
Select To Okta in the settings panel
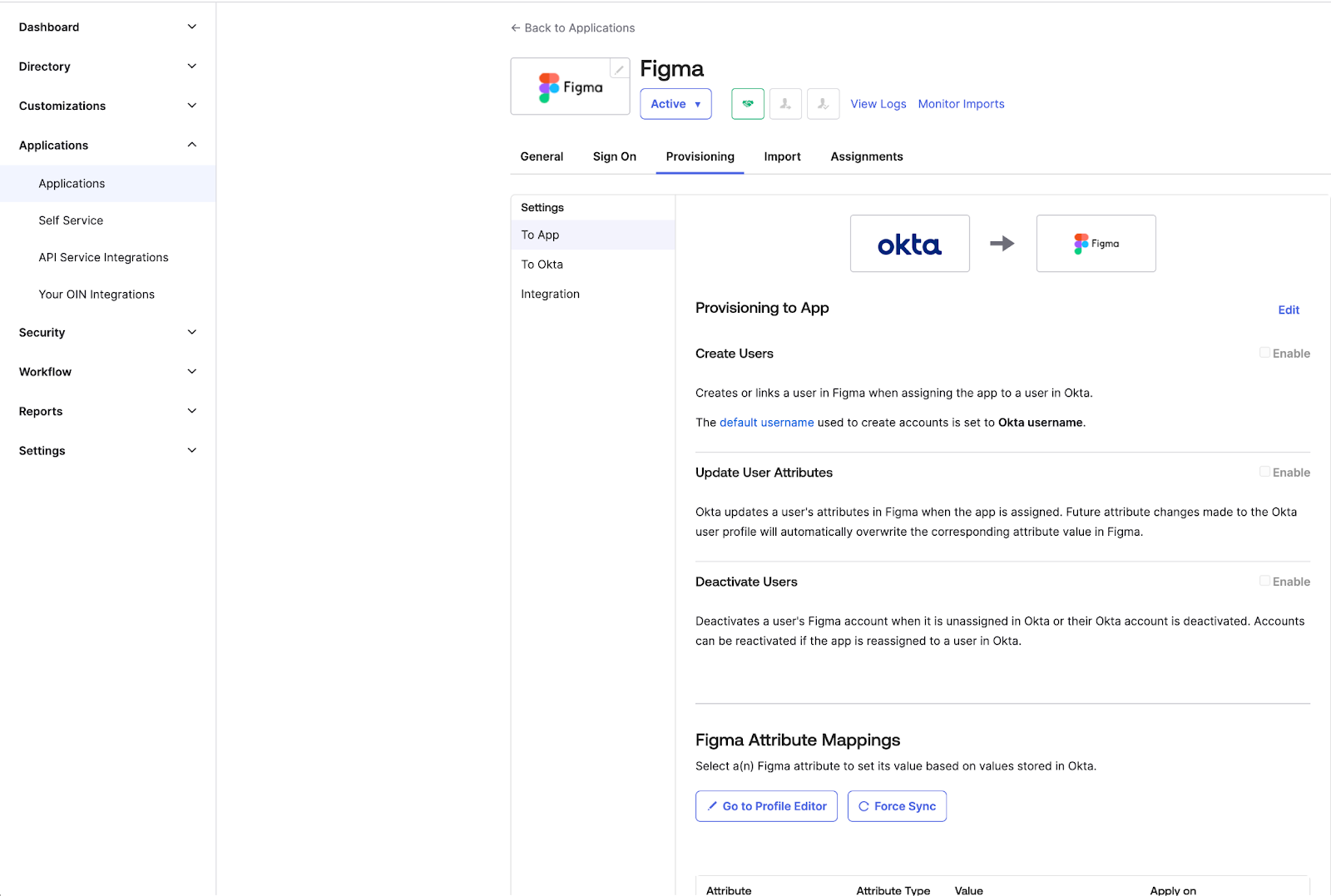pos(542,264)
